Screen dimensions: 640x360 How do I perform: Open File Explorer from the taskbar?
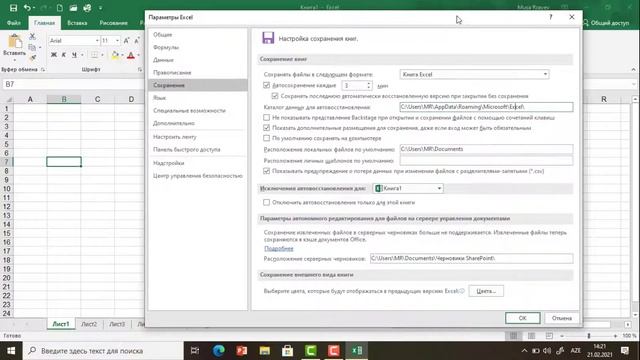tap(264, 351)
